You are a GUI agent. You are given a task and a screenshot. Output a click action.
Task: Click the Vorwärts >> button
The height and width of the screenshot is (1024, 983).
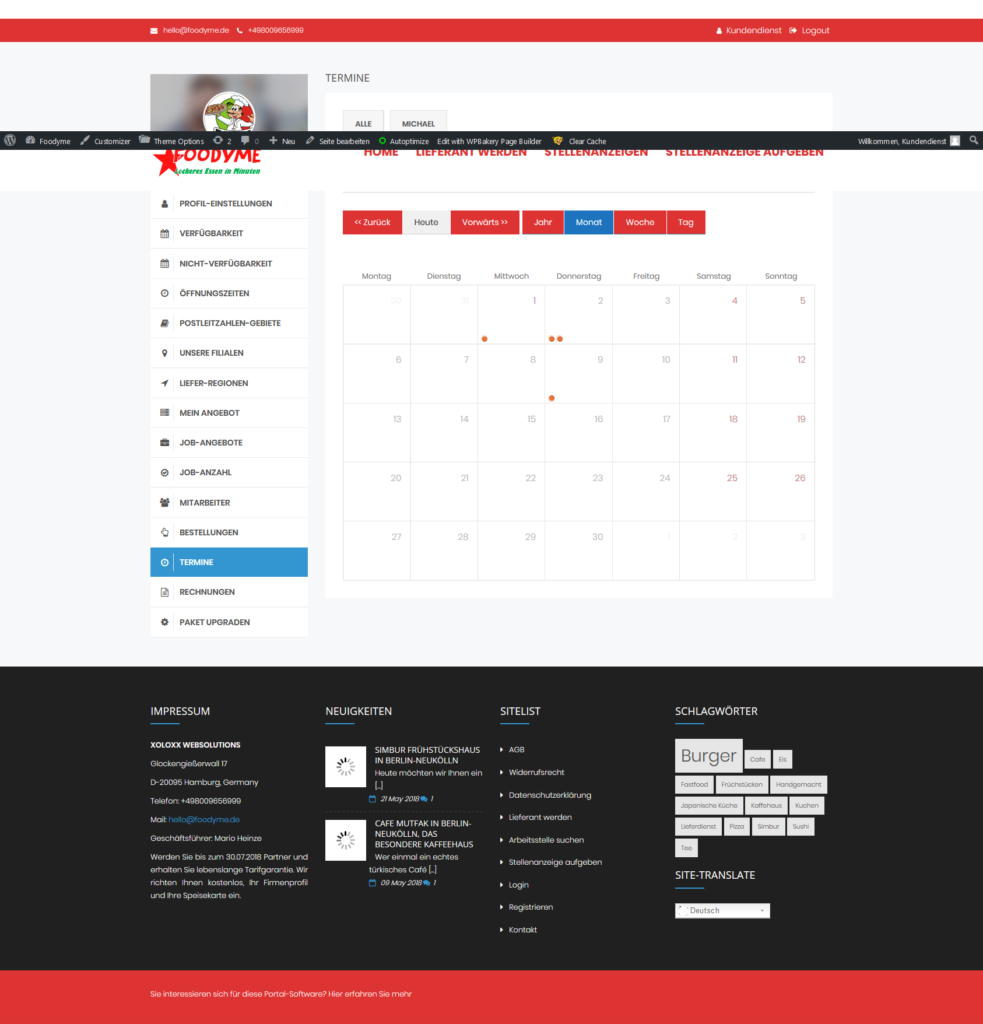pos(485,222)
